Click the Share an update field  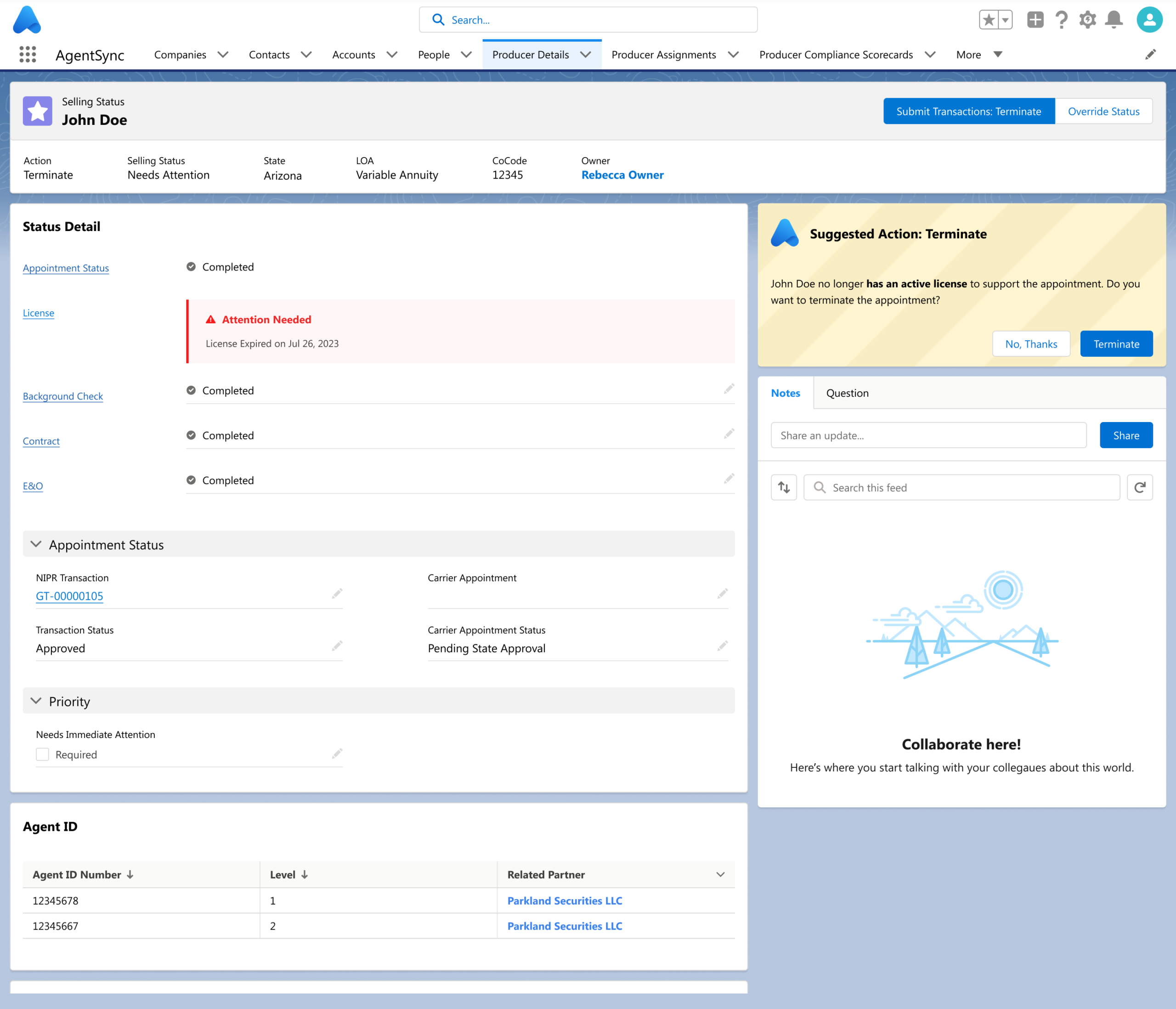click(928, 435)
